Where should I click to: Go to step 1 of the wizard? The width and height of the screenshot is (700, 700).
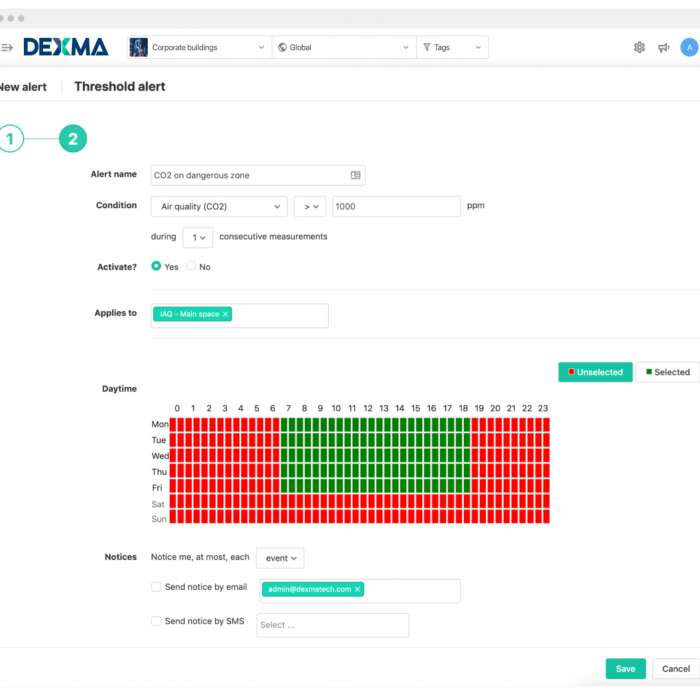10,139
